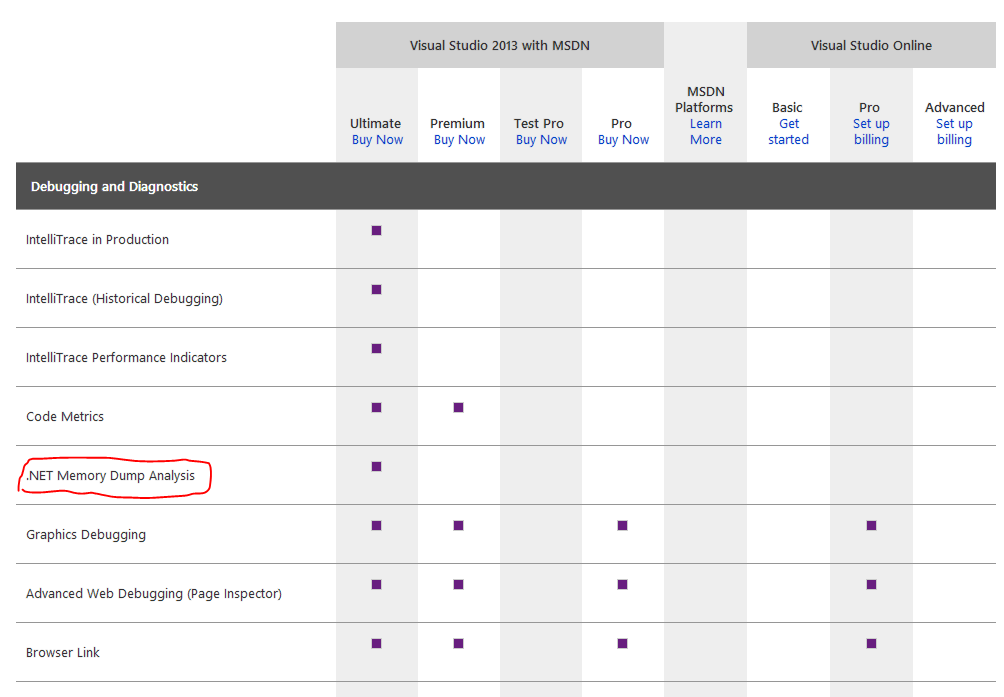The image size is (1004, 697).
Task: Select the MSDN Platforms column heading
Action: (704, 99)
